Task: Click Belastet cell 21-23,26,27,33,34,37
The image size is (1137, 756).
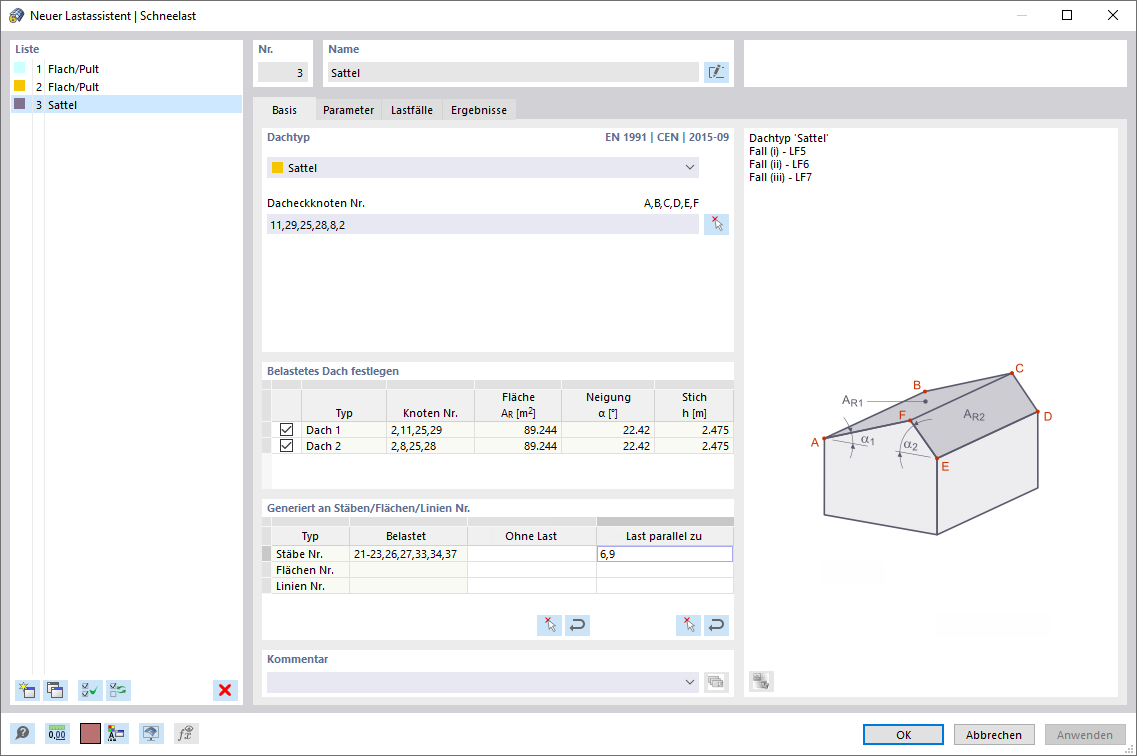Action: (x=408, y=554)
